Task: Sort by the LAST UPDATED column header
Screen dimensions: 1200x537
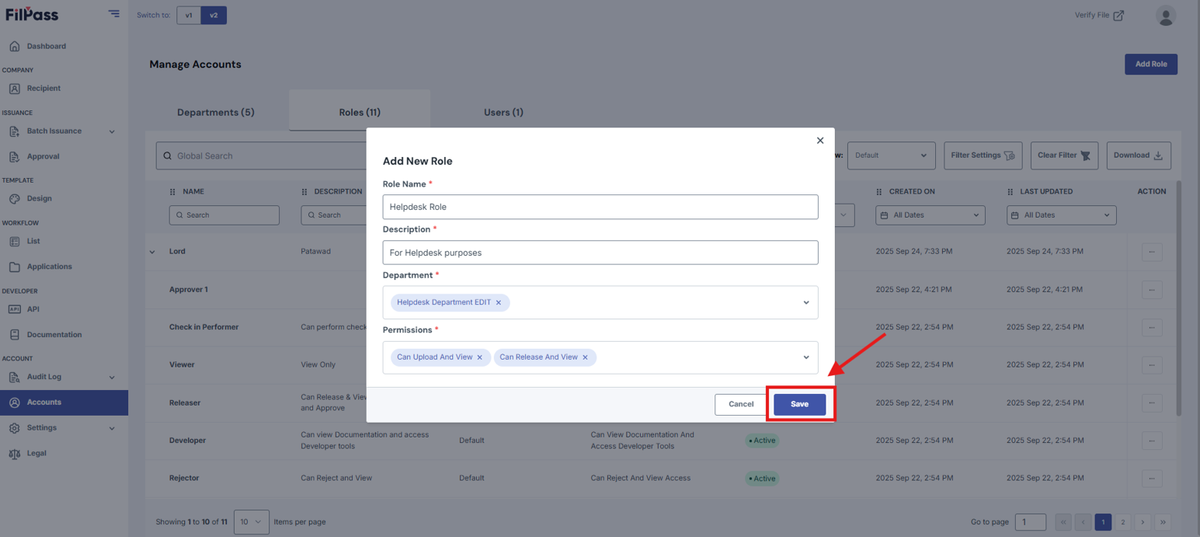Action: (1046, 191)
